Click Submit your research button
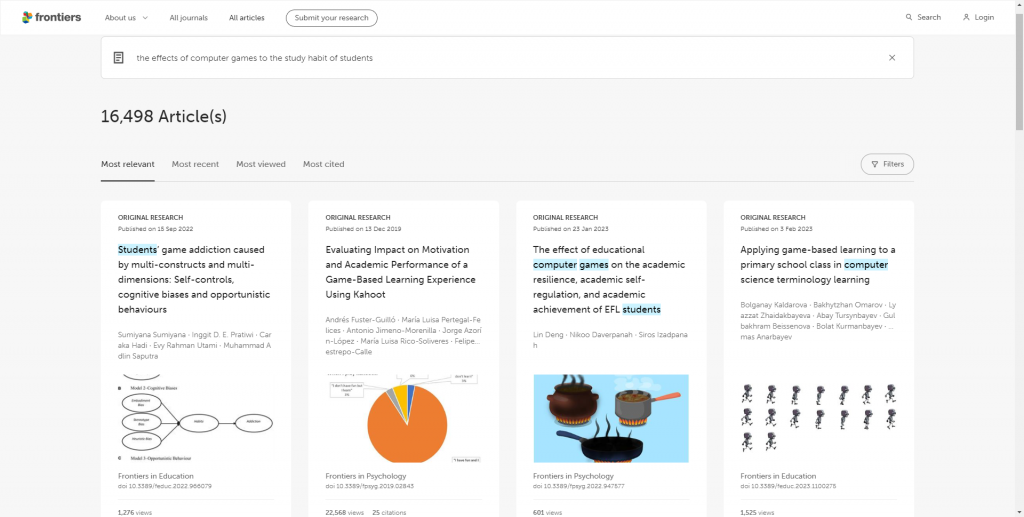 click(332, 18)
